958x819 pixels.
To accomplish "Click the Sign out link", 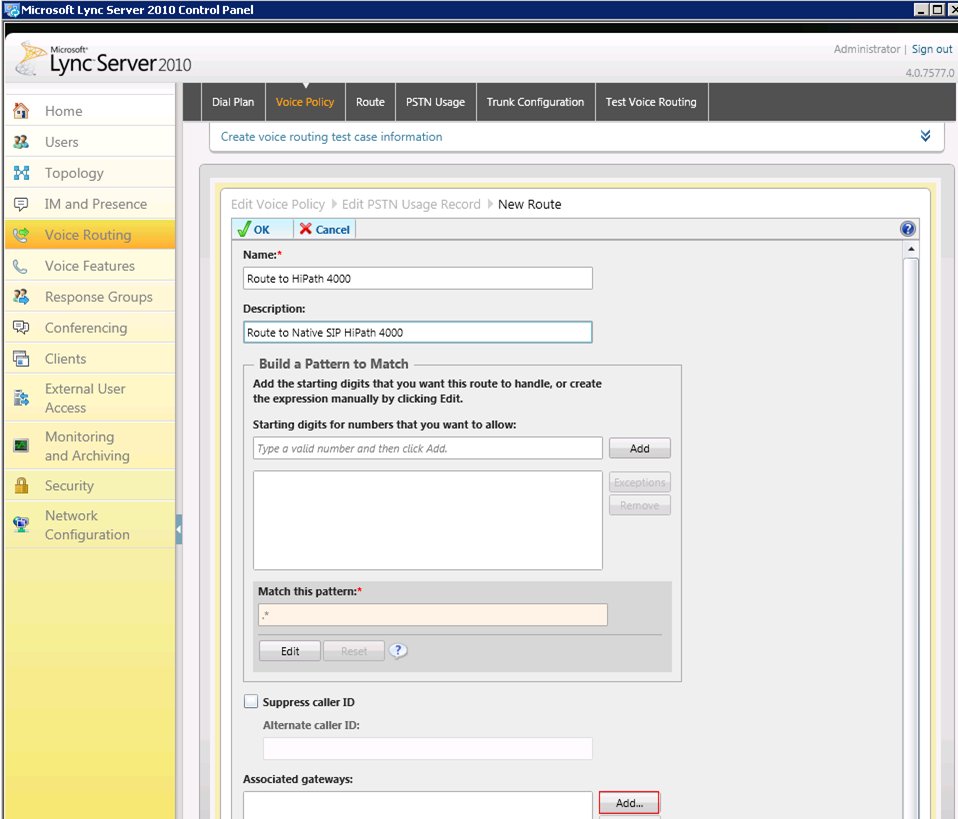I will pyautogui.click(x=932, y=49).
